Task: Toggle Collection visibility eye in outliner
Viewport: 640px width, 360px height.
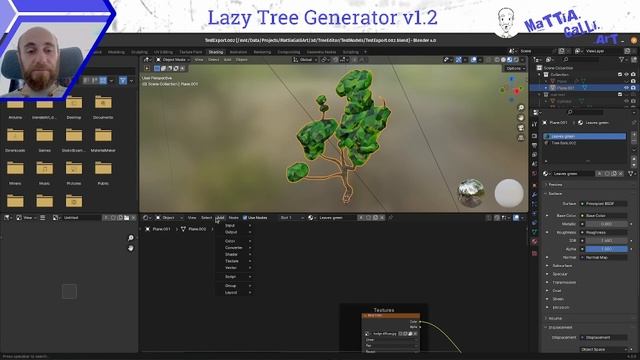Action: 627,74
